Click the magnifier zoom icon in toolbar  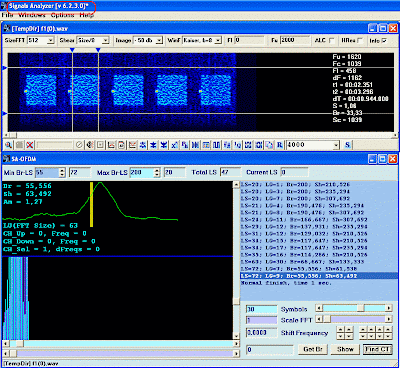point(8,145)
